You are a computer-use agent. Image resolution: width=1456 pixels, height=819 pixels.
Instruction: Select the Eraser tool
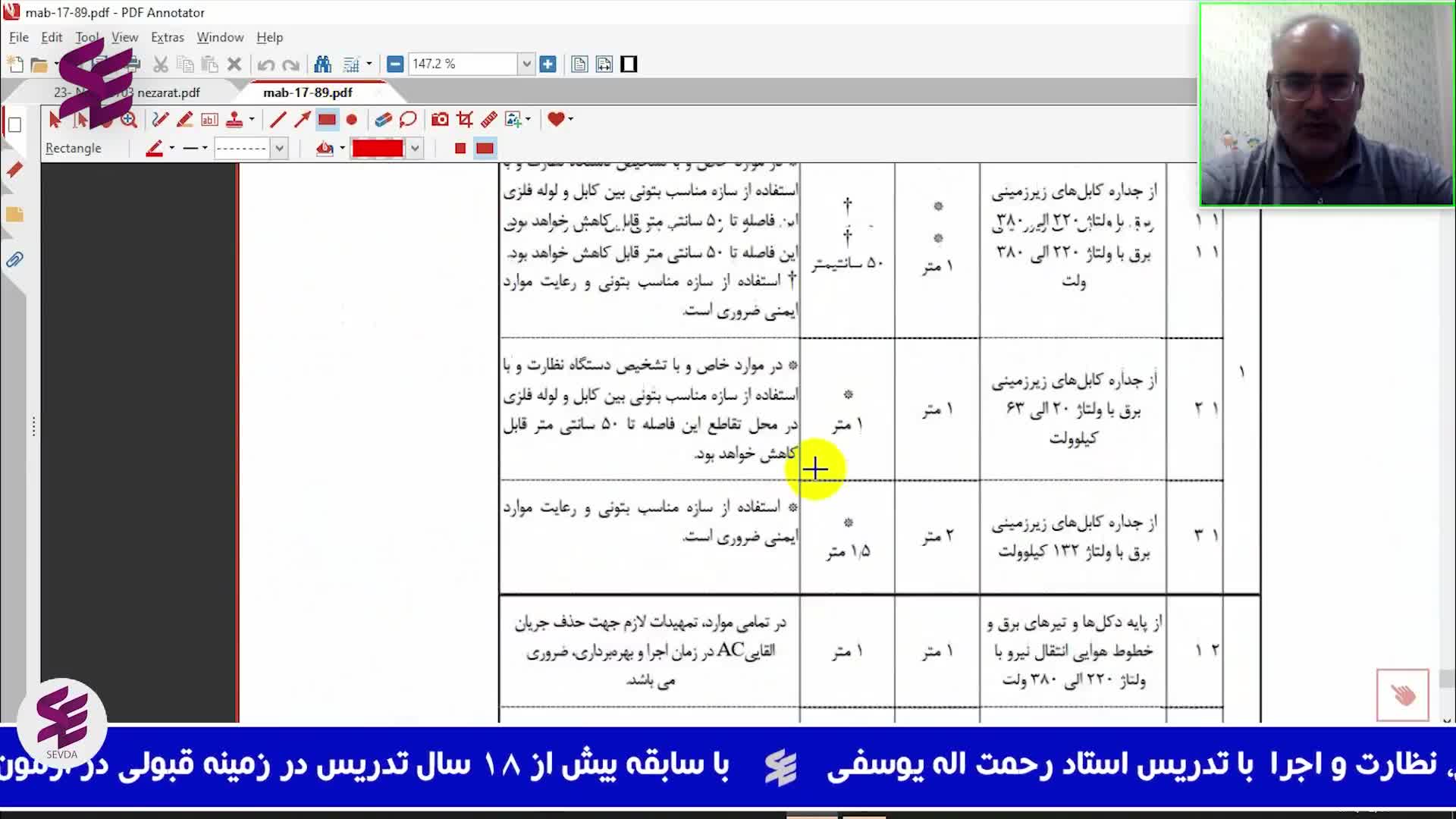pos(383,119)
